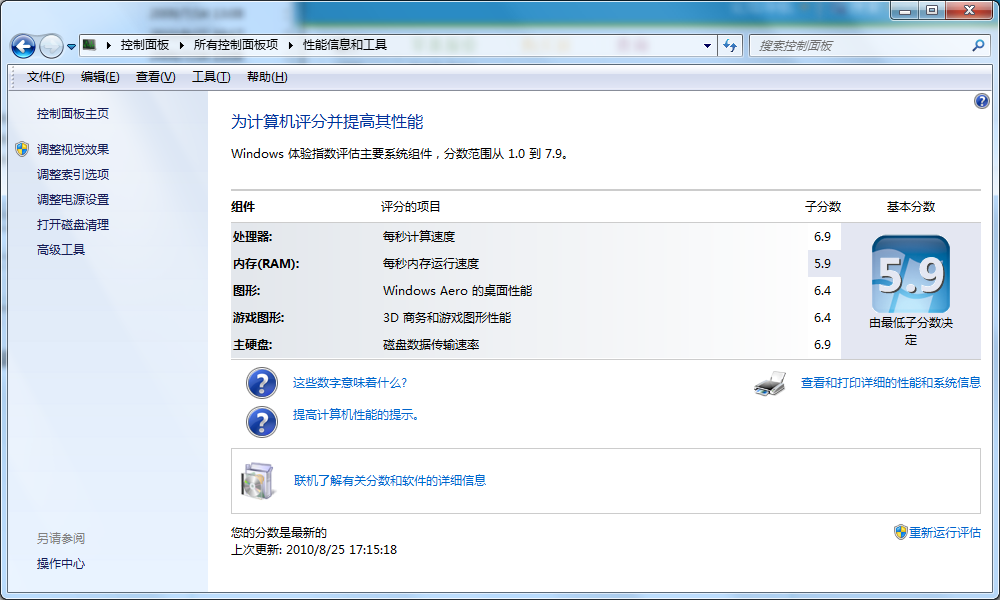This screenshot has height=600, width=1000.
Task: Click 磁盘数据传输速率 description text
Action: coord(431,345)
